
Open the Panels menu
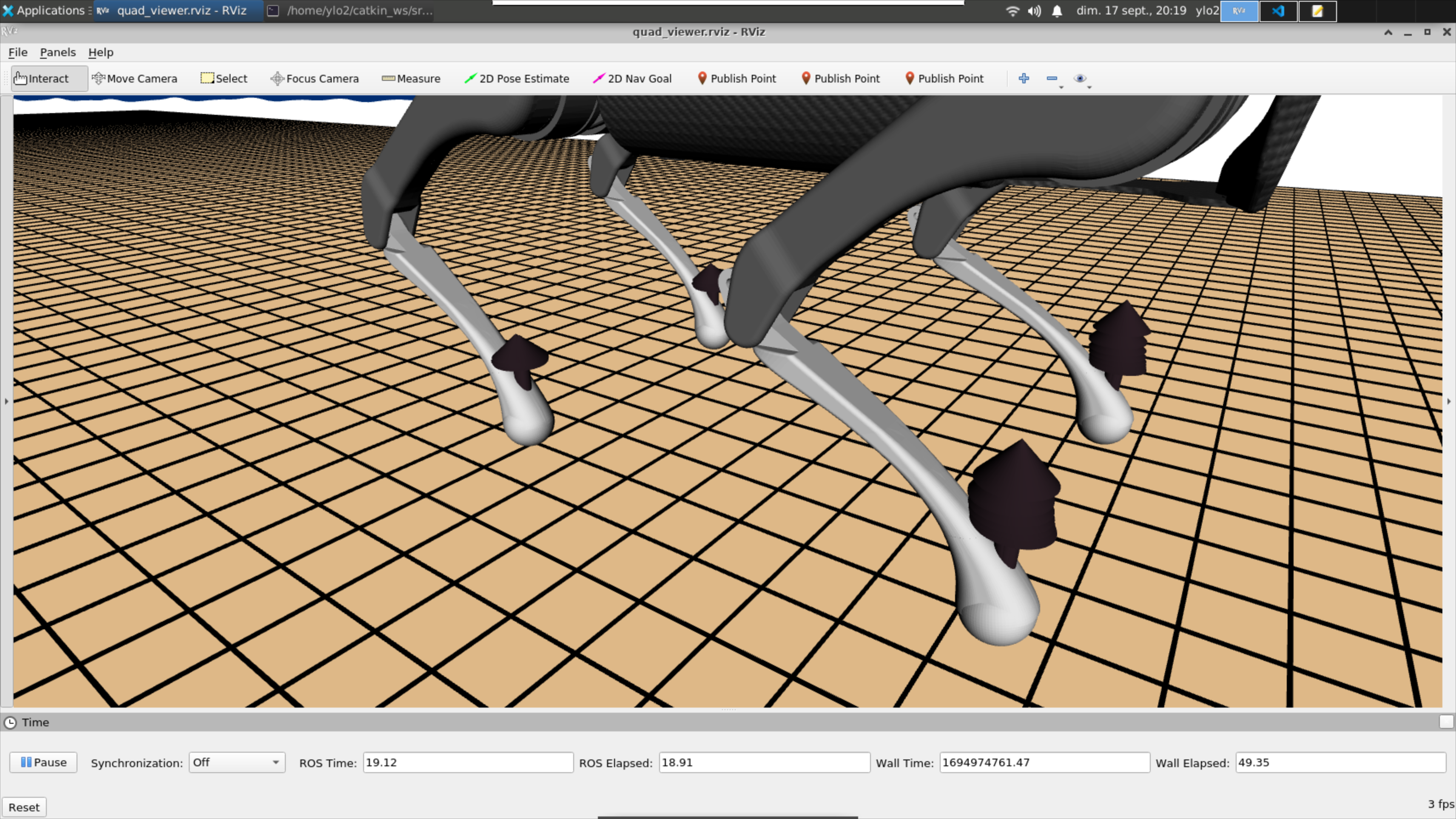[58, 52]
